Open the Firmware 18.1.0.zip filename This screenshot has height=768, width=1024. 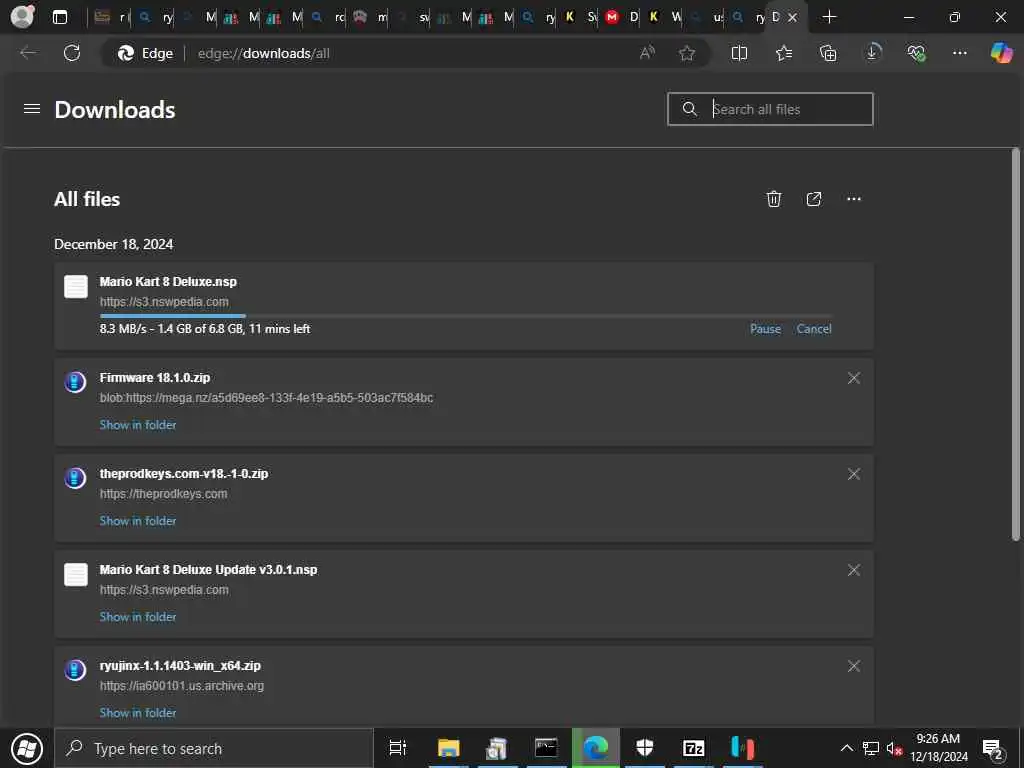coord(155,377)
